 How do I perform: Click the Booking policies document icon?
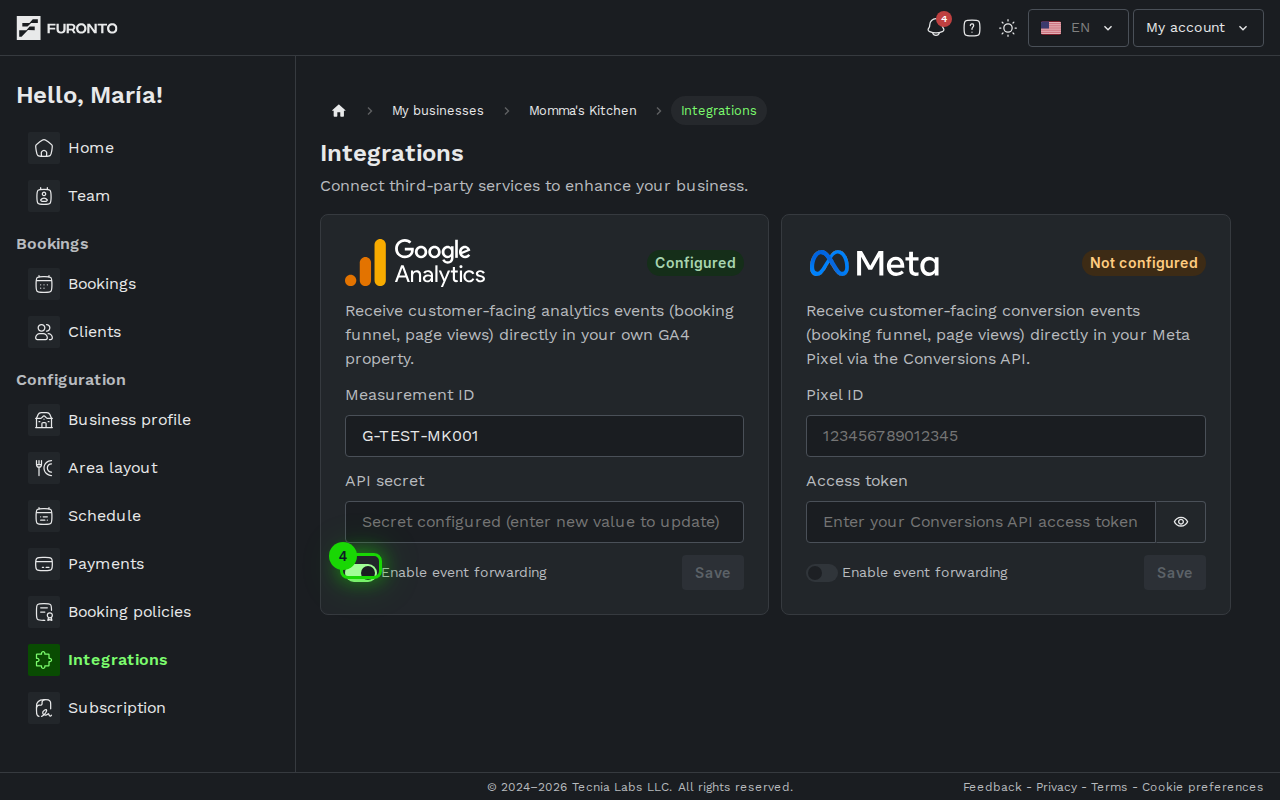(x=44, y=612)
